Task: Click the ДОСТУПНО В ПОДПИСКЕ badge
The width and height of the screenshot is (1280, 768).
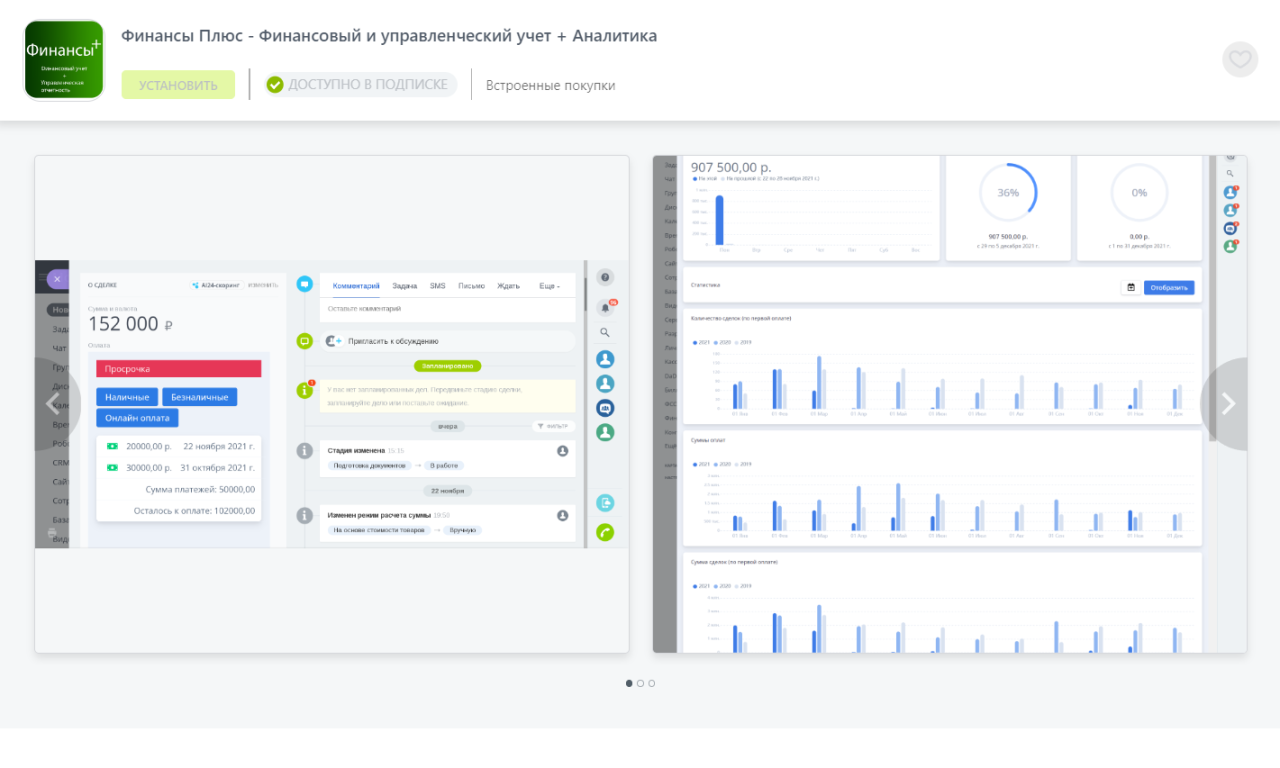Action: click(360, 84)
